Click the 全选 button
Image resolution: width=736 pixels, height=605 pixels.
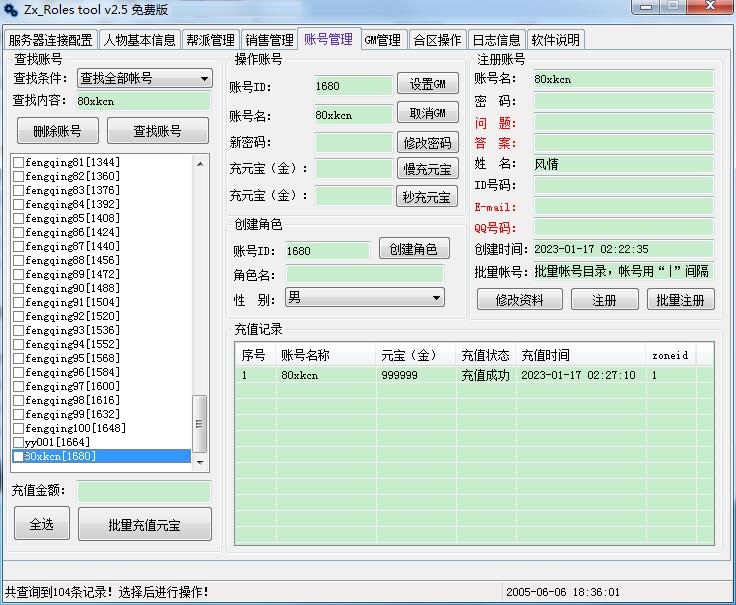click(42, 523)
